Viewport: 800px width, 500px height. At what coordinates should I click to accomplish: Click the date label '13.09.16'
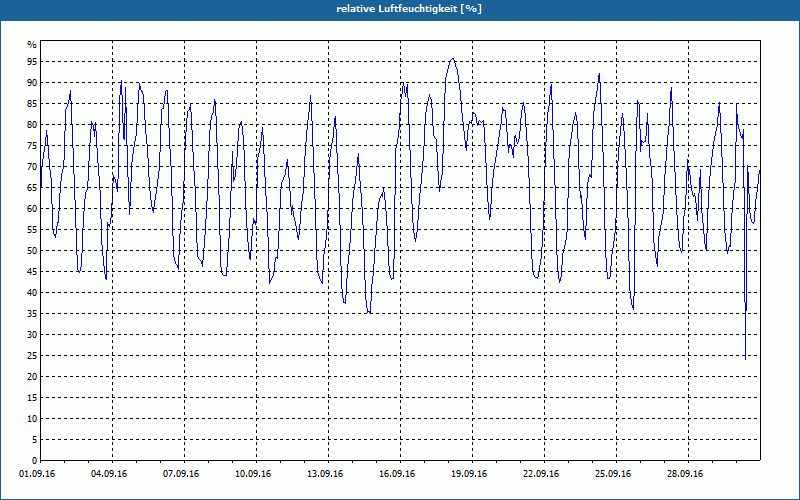(x=324, y=474)
